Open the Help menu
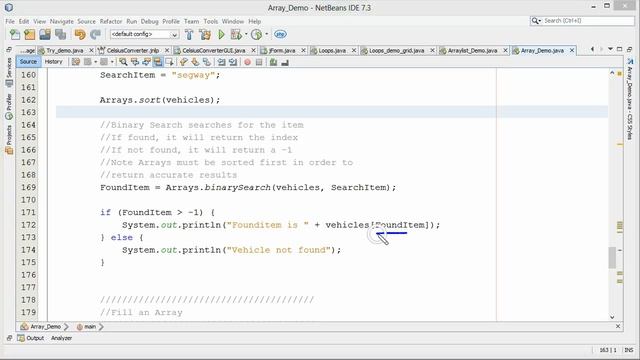The width and height of the screenshot is (640, 360). 255,21
